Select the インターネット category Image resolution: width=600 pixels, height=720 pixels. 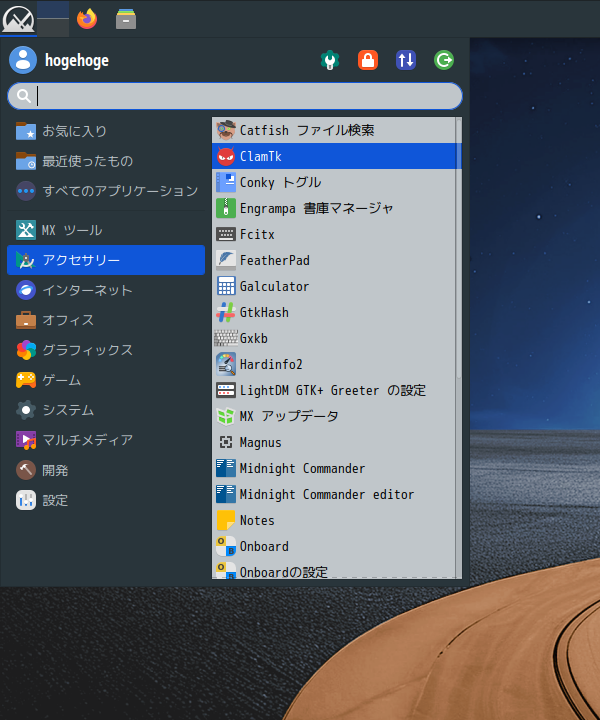point(106,290)
